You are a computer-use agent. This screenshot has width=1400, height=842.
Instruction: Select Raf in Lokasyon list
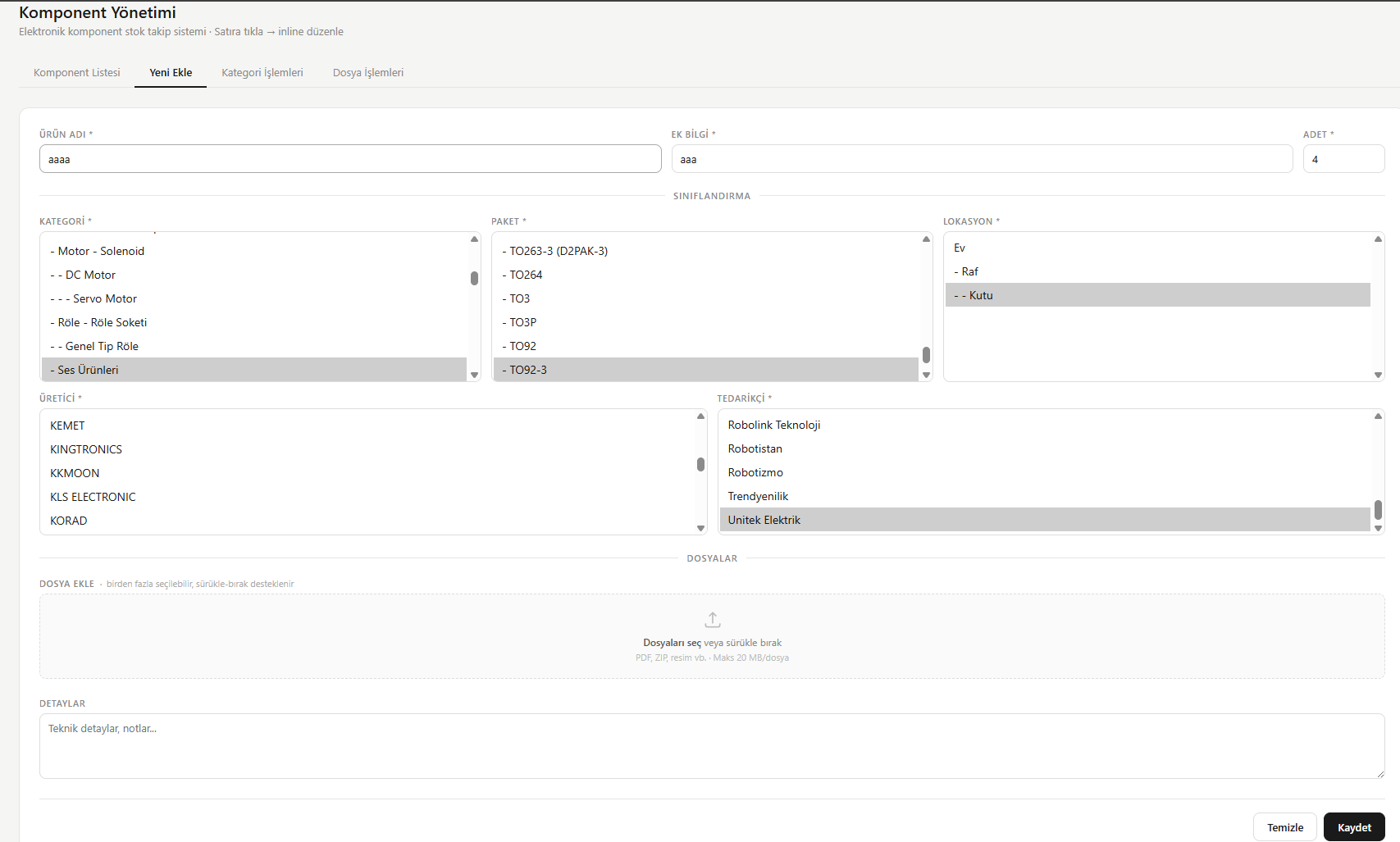[969, 272]
